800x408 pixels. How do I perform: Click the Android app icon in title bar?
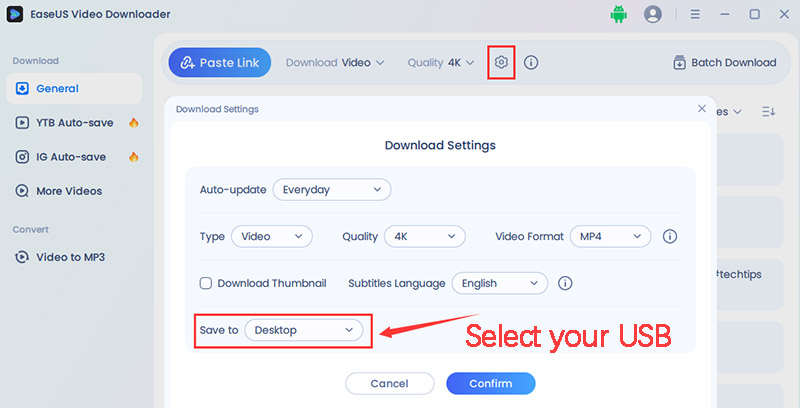[618, 14]
